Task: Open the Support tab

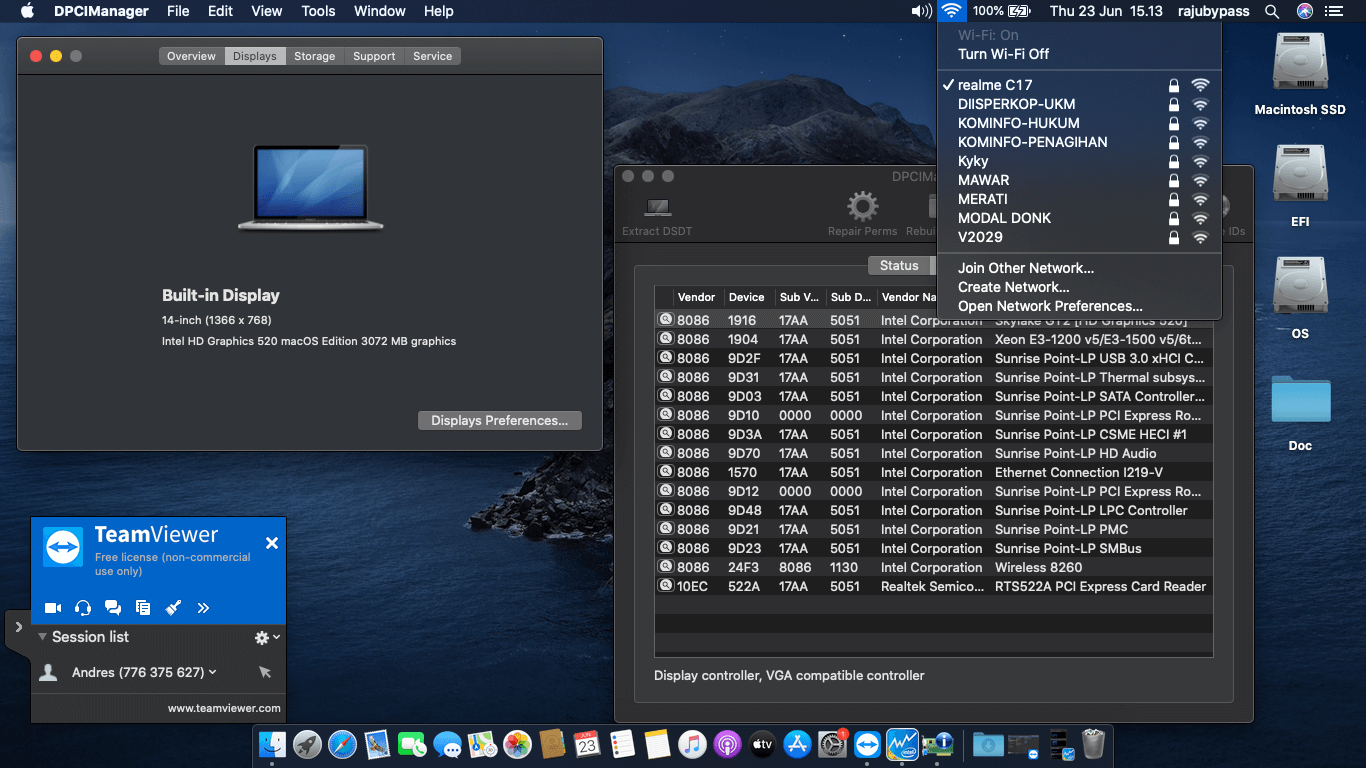Action: point(374,56)
